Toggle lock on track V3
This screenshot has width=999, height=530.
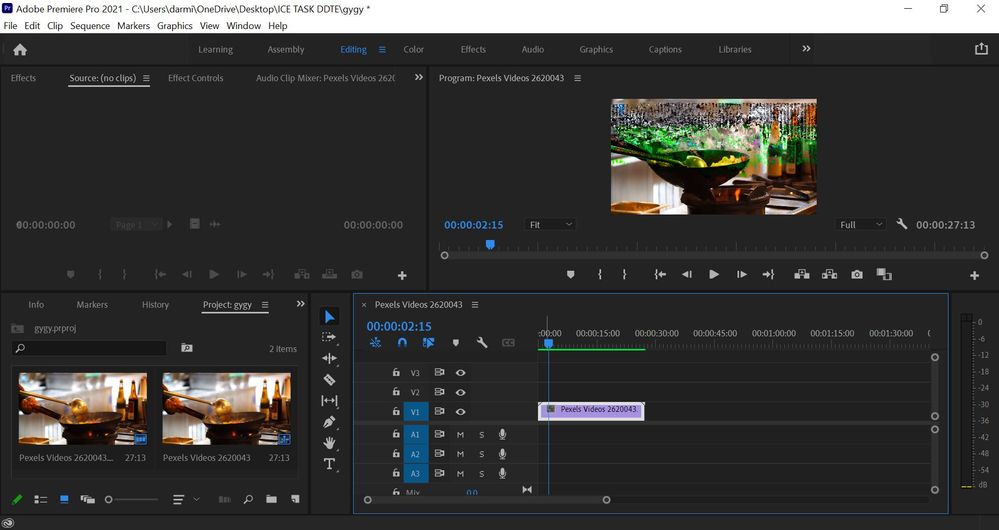396,372
